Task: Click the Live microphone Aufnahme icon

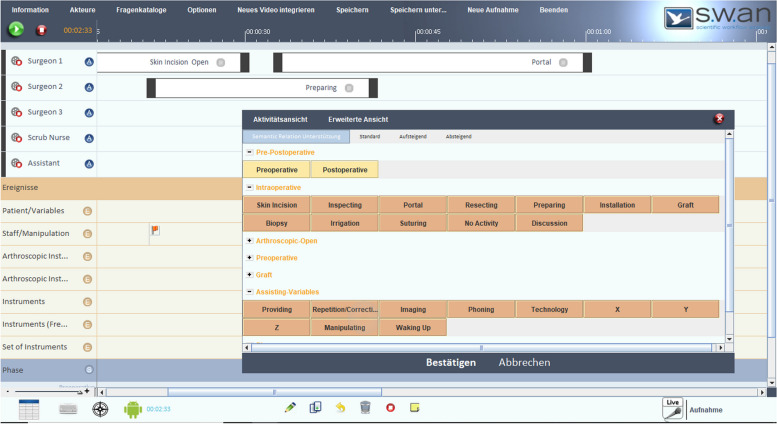Action: pos(673,408)
